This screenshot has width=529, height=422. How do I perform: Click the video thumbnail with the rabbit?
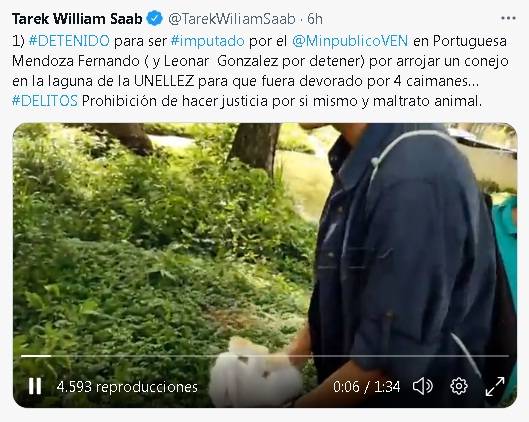tap(265, 265)
